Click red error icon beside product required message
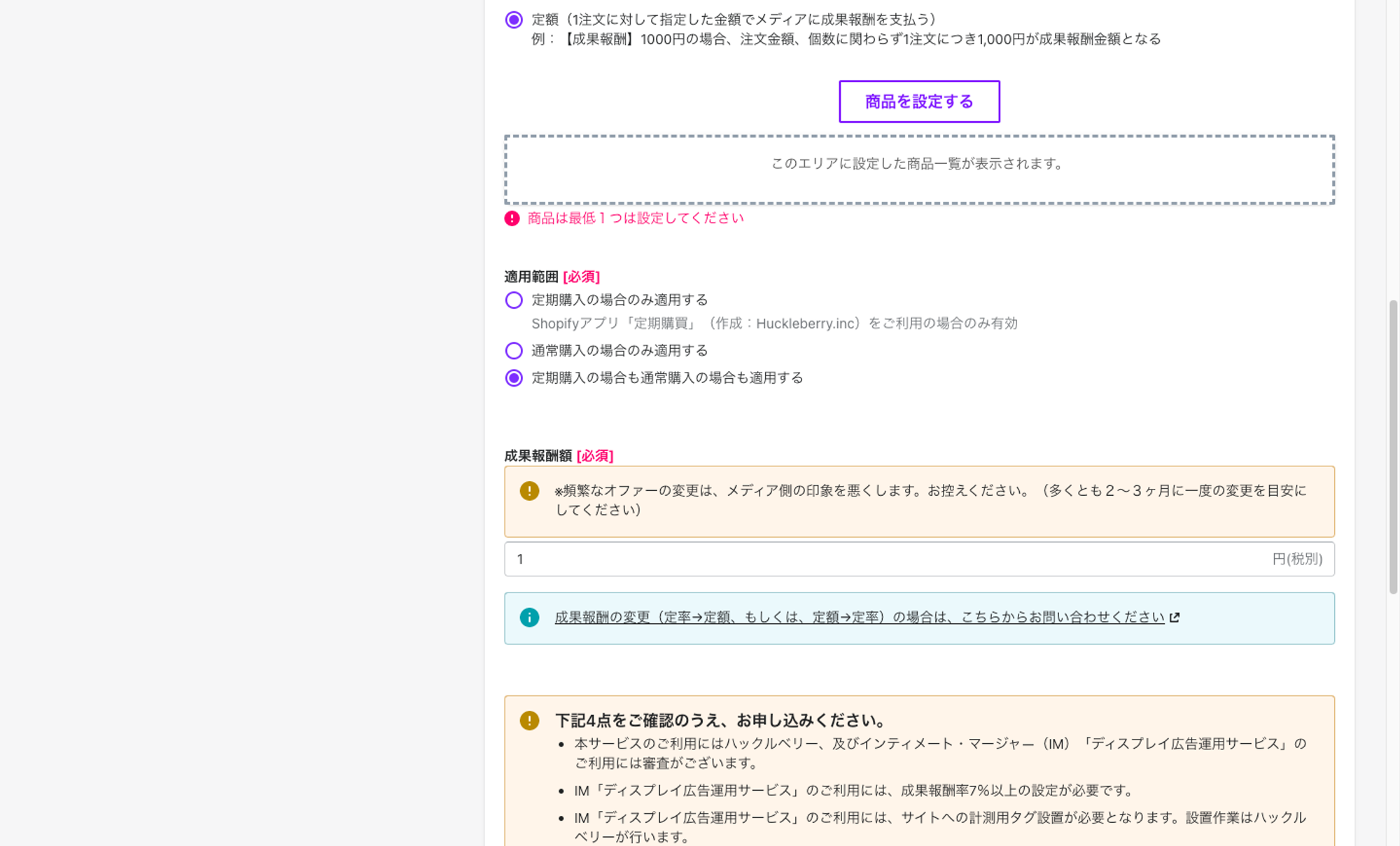 512,219
